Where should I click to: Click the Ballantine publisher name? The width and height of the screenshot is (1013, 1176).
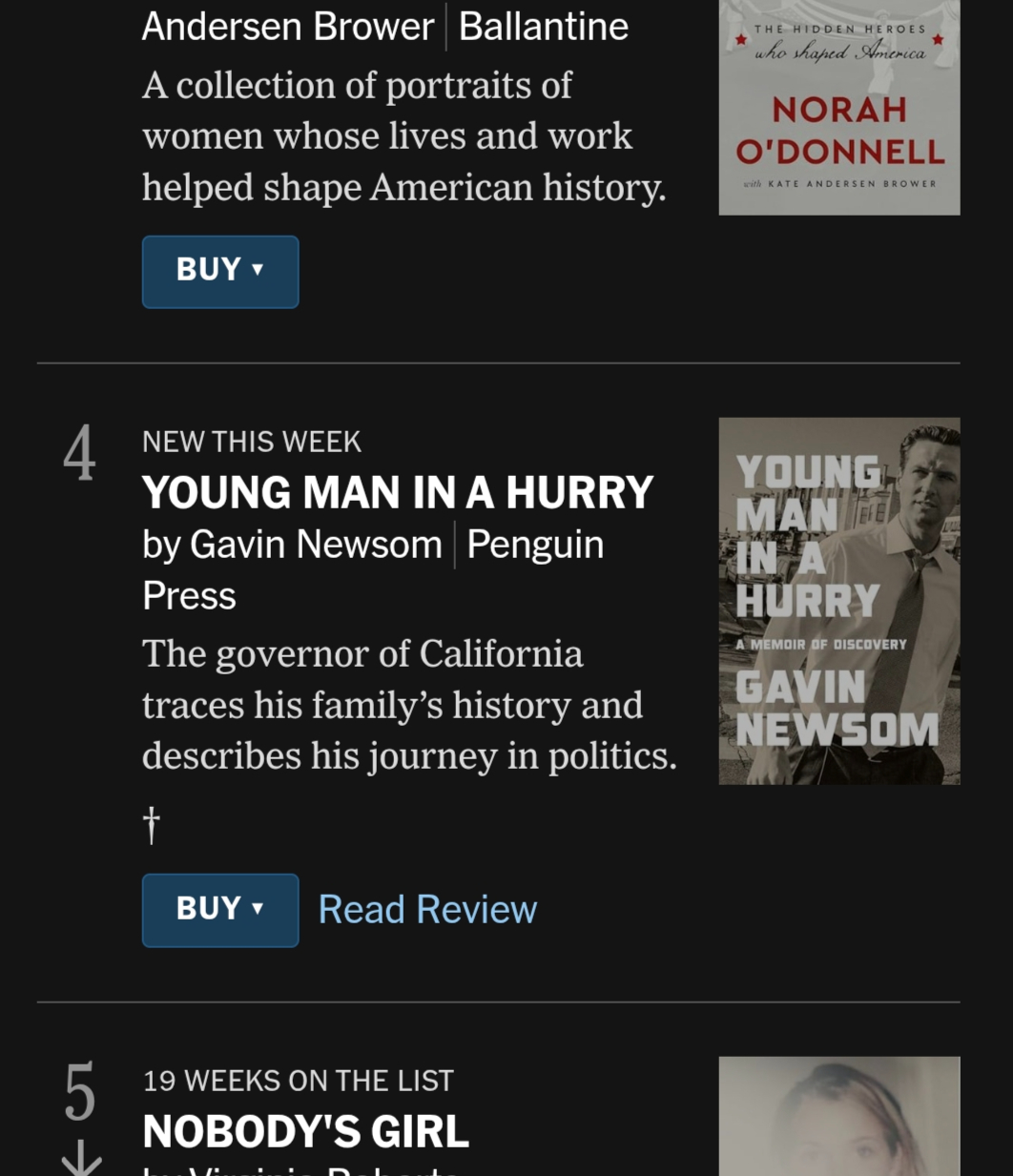click(x=544, y=27)
